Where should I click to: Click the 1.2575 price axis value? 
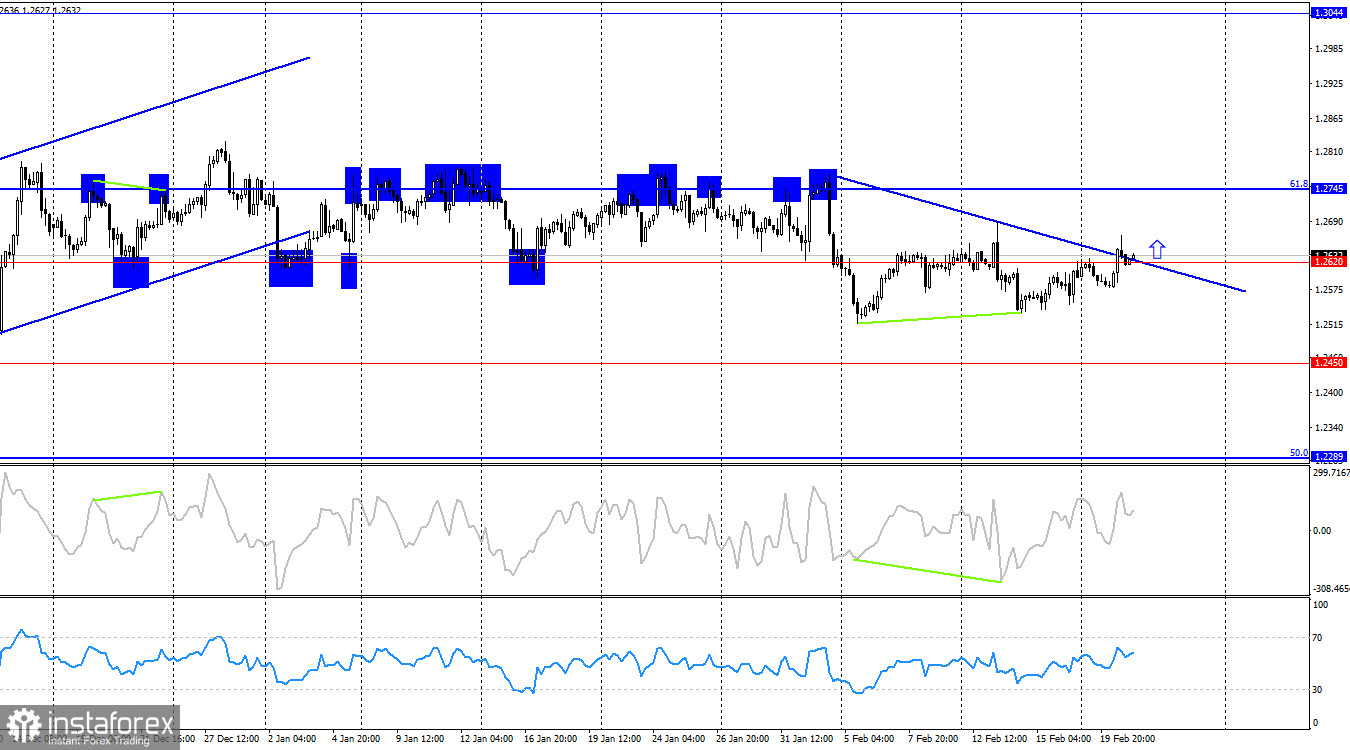coord(1330,290)
